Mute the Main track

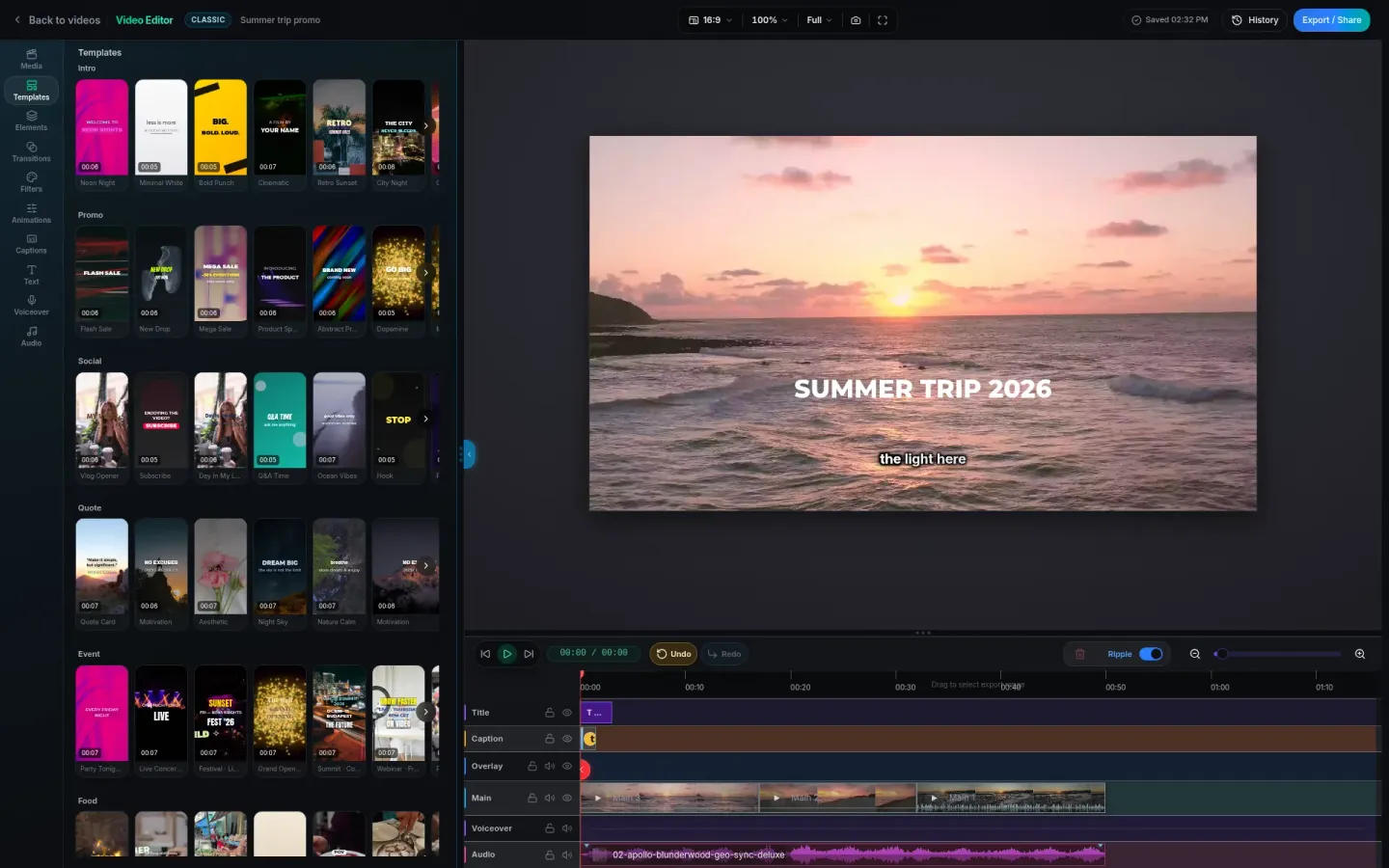pos(550,798)
